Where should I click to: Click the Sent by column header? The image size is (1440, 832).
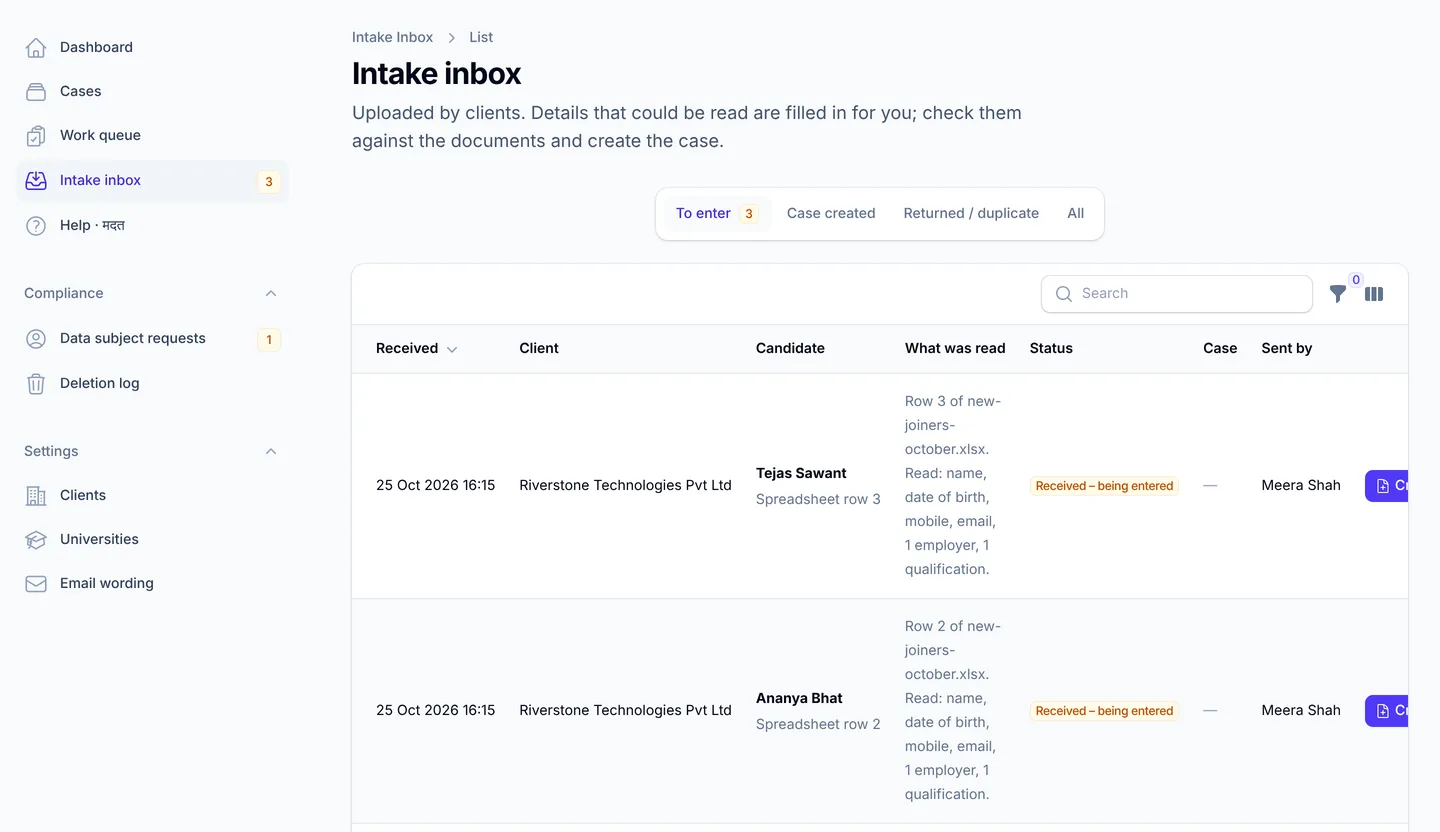[x=1287, y=348]
